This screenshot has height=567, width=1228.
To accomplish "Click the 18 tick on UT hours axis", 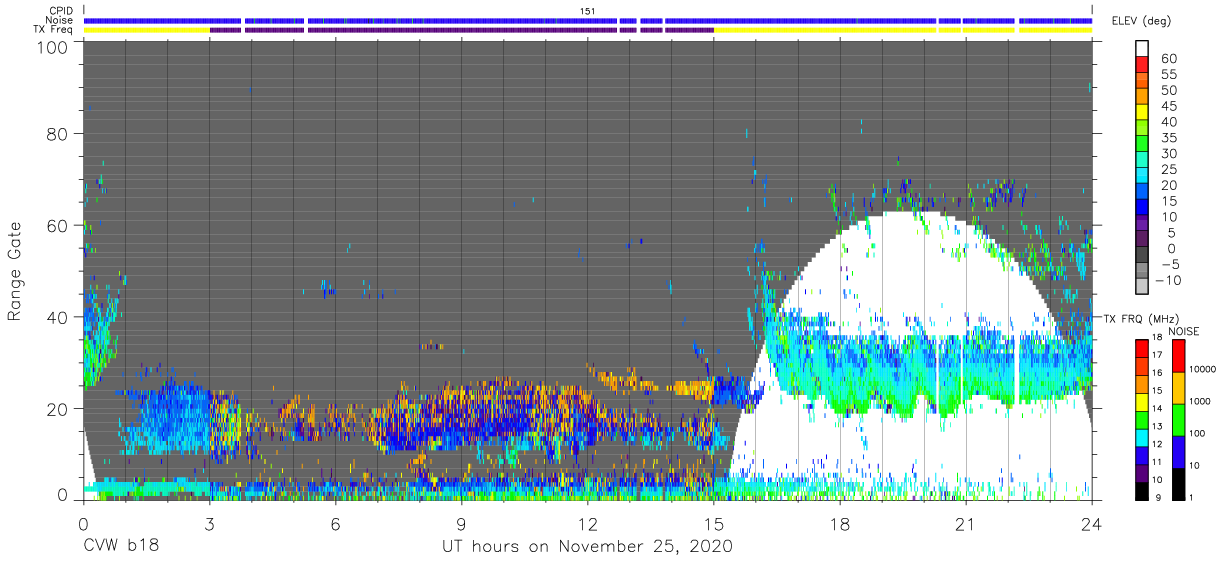I will pyautogui.click(x=840, y=524).
